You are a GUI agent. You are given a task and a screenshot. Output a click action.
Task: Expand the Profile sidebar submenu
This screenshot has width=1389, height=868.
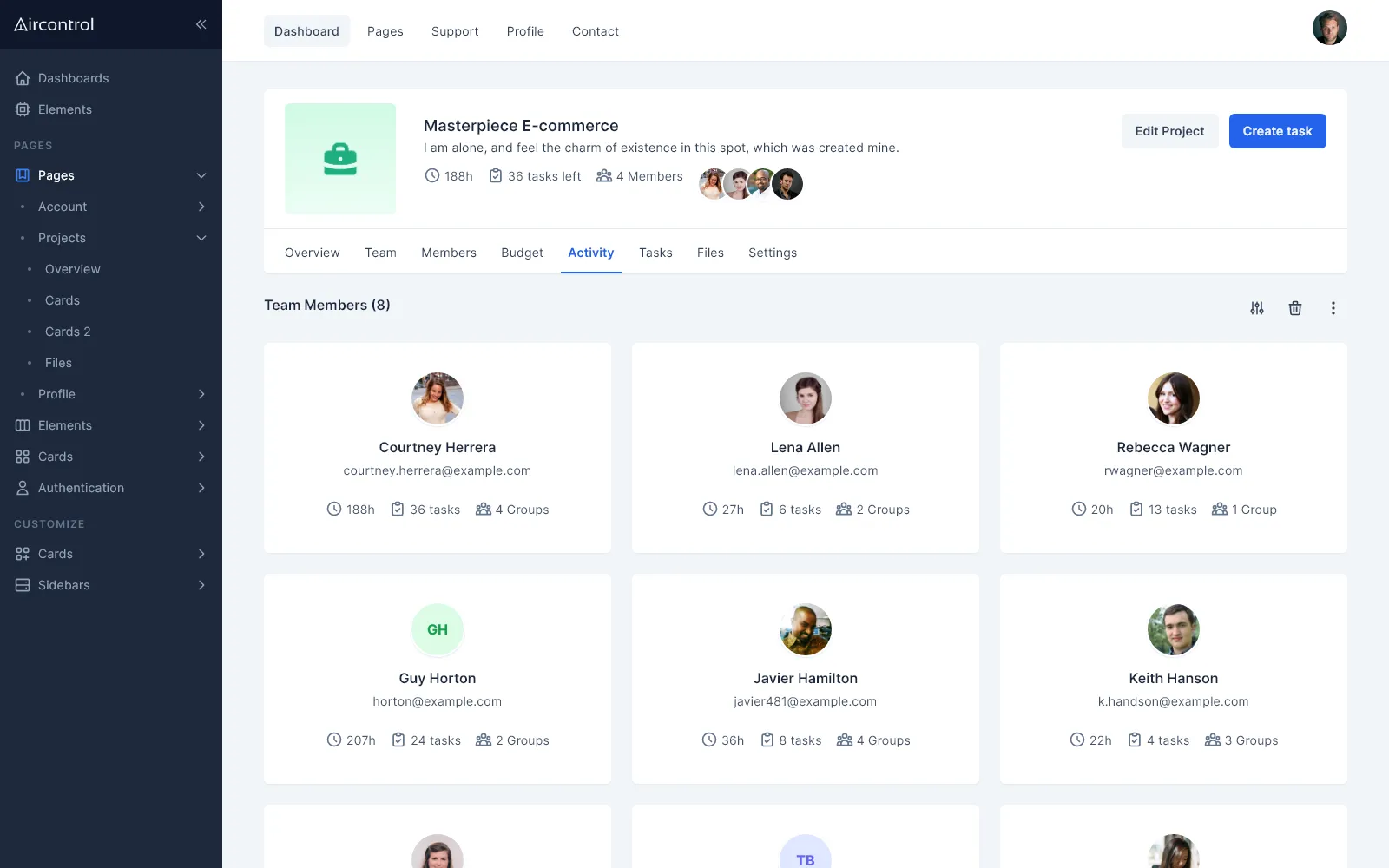coord(111,394)
